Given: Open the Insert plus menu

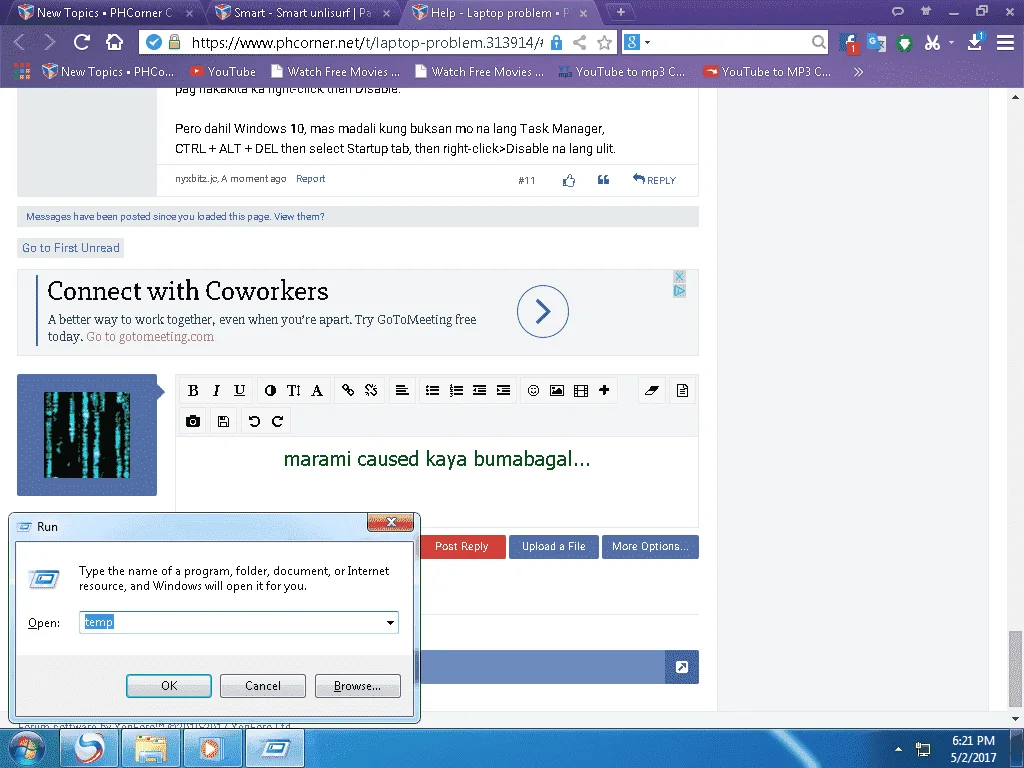Looking at the screenshot, I should 604,391.
